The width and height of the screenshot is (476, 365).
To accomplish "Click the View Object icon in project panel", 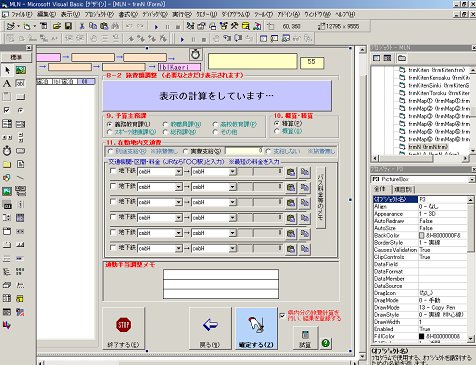I will point(387,58).
